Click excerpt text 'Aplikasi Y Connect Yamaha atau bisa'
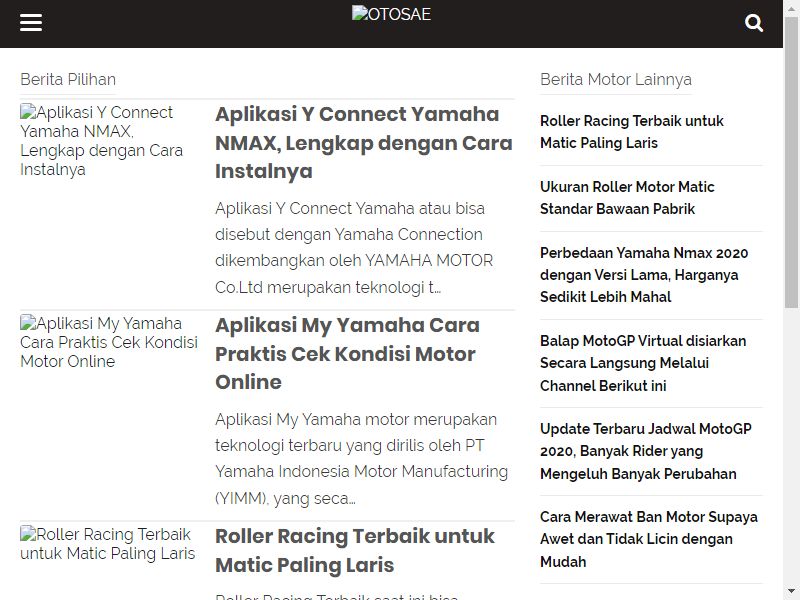Screen dimensions: 800x600 tap(350, 208)
